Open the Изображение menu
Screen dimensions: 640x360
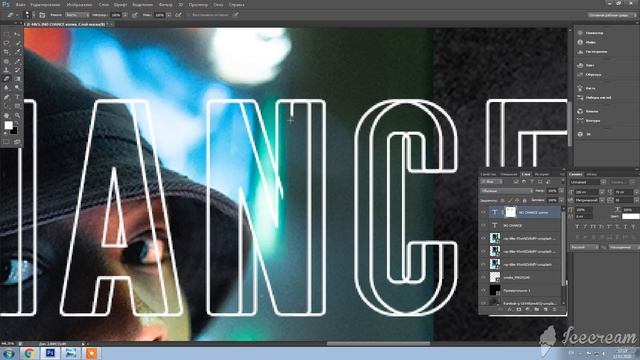tap(80, 4)
